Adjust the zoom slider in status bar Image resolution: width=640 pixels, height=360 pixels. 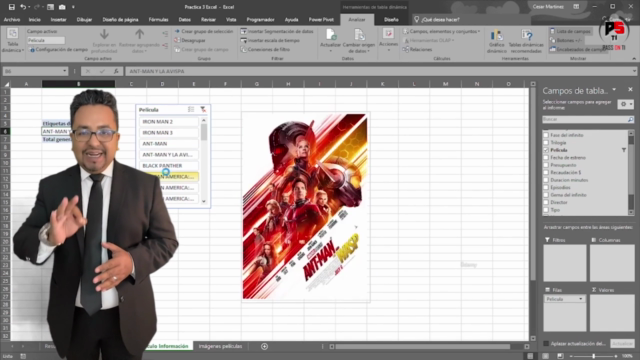[593, 356]
